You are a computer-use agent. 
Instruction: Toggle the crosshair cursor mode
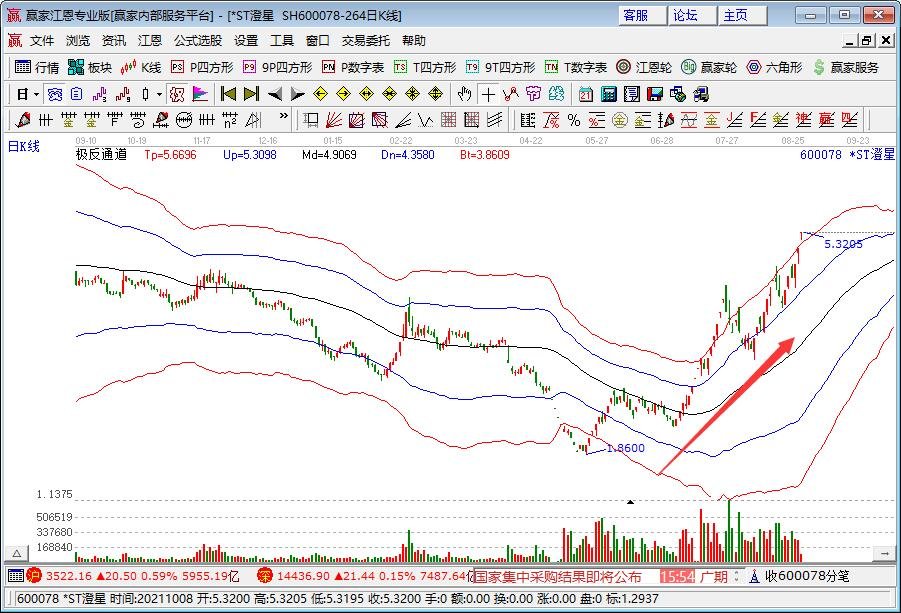click(x=487, y=94)
